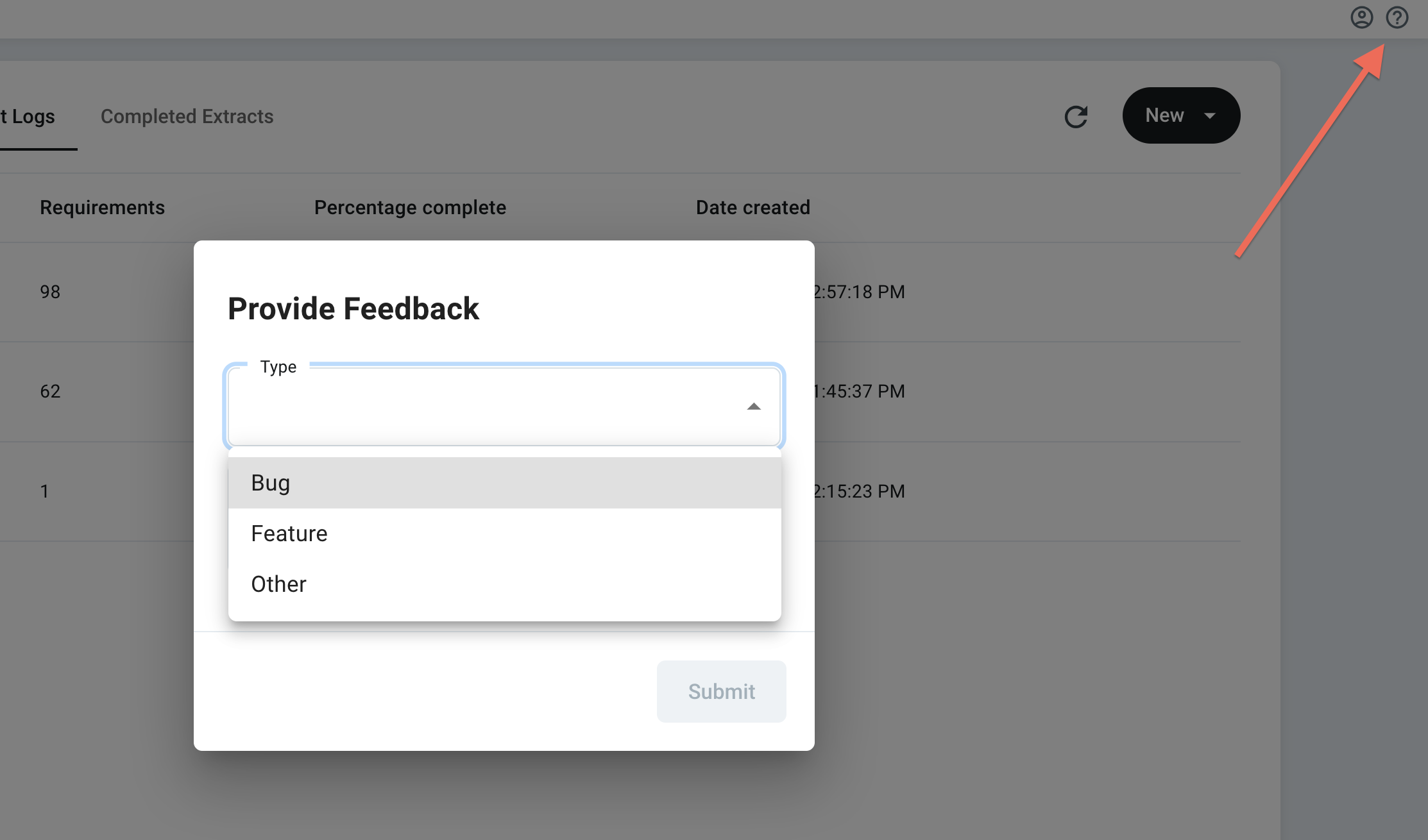Select the row with 62 requirements
The image size is (1428, 840).
click(x=50, y=391)
